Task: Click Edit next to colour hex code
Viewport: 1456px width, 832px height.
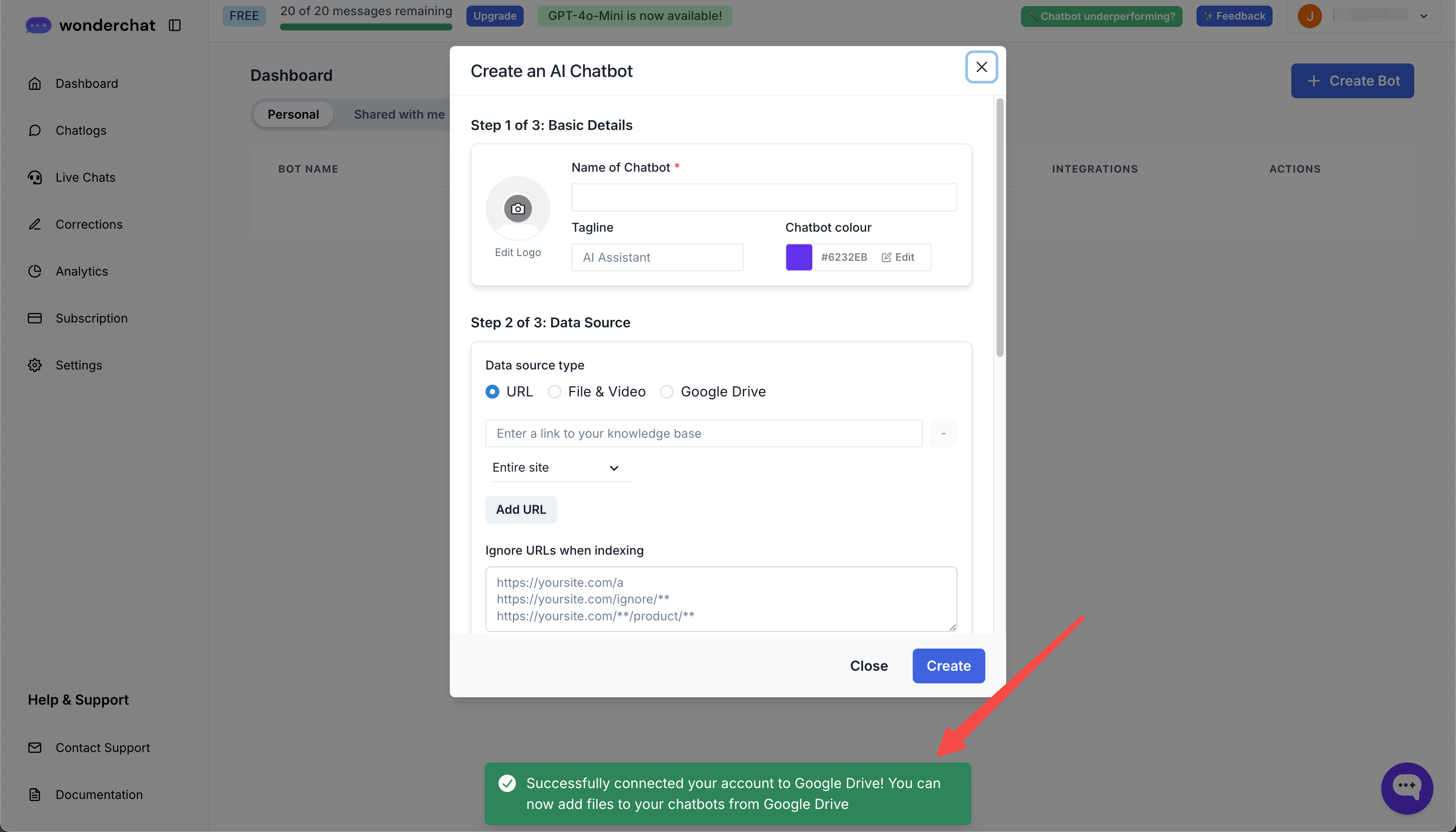Action: coord(898,257)
